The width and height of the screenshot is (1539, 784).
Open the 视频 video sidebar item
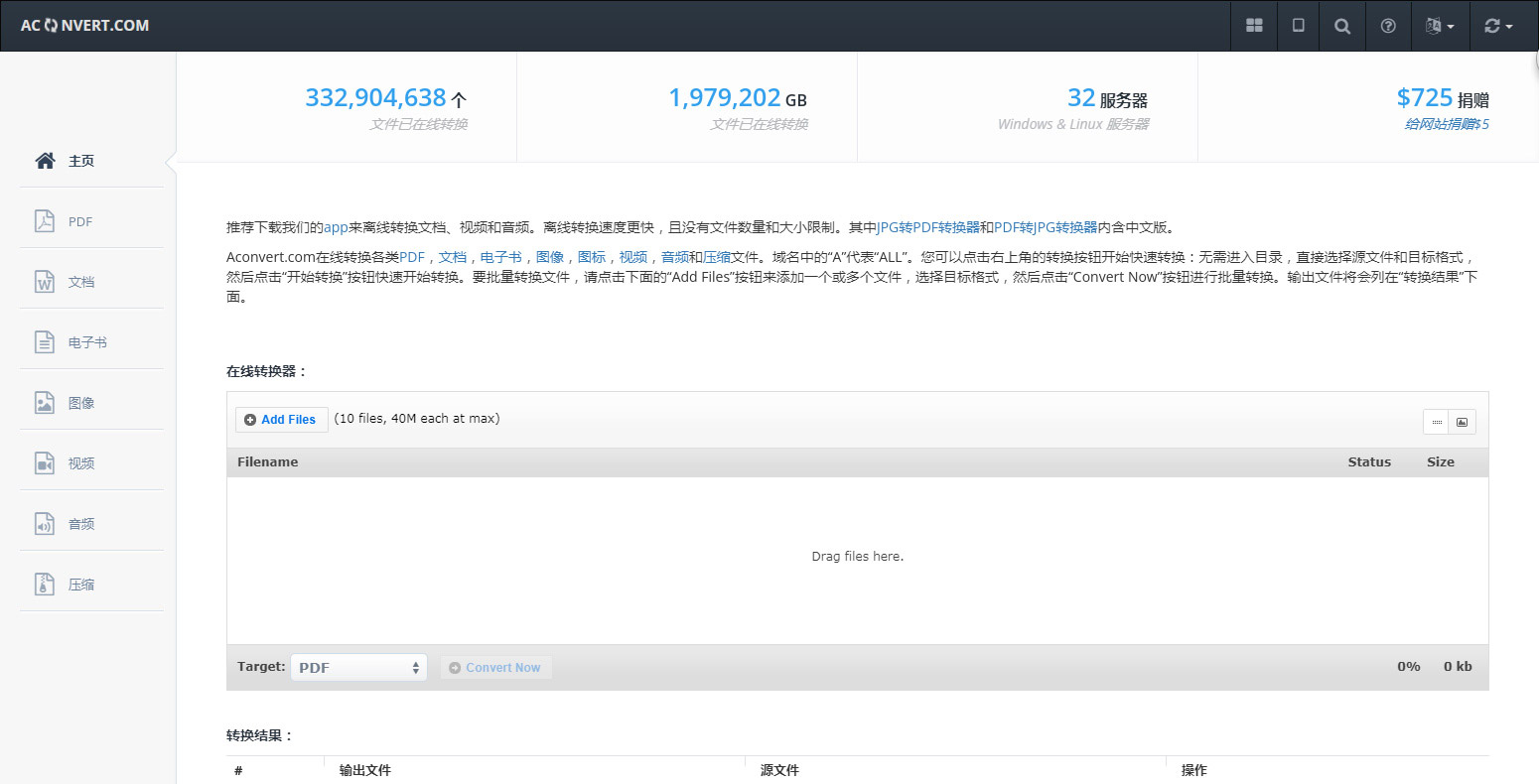pyautogui.click(x=91, y=463)
